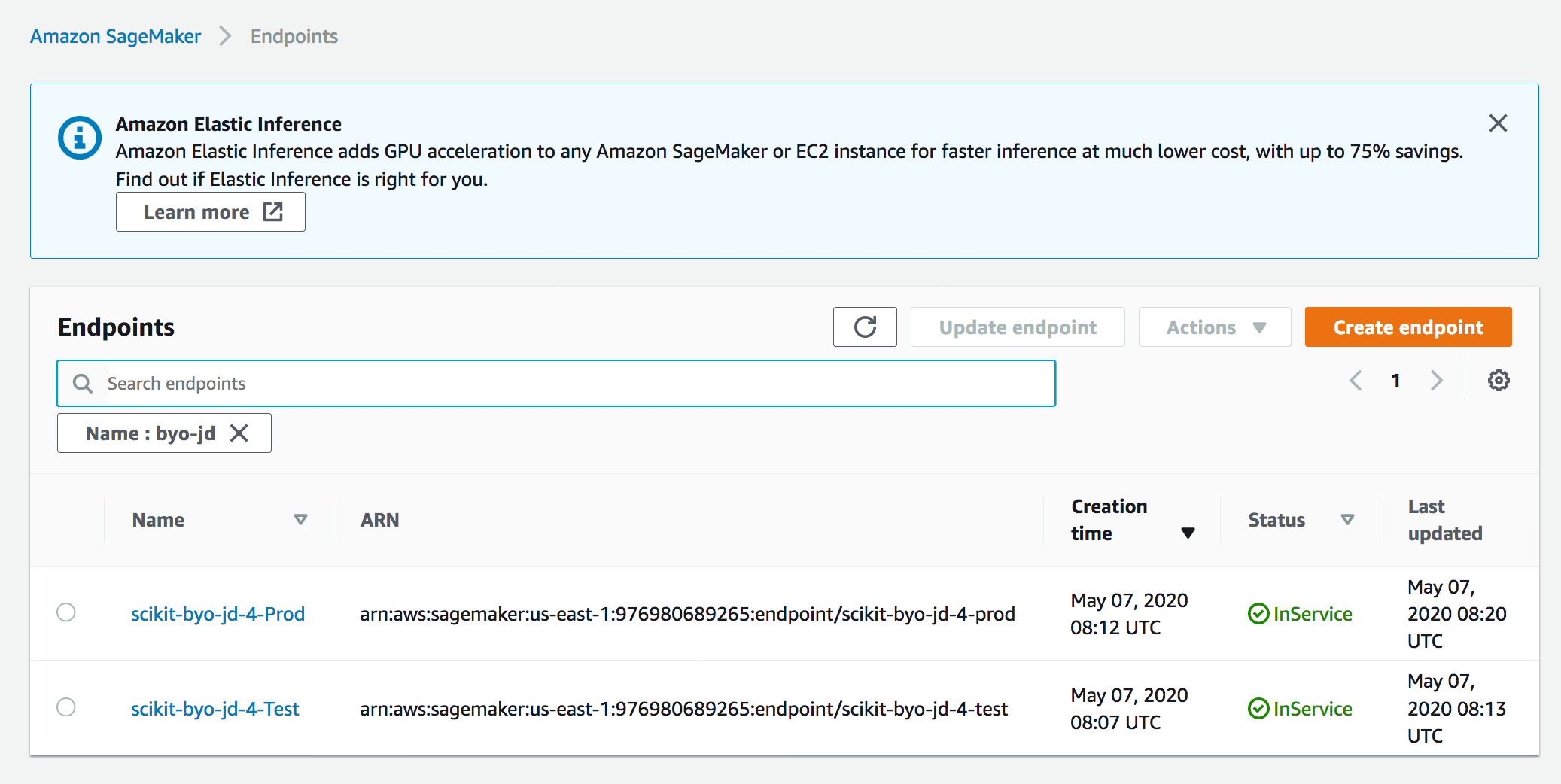Remove the Name : byo-jd filter
This screenshot has height=784, width=1561.
point(239,433)
